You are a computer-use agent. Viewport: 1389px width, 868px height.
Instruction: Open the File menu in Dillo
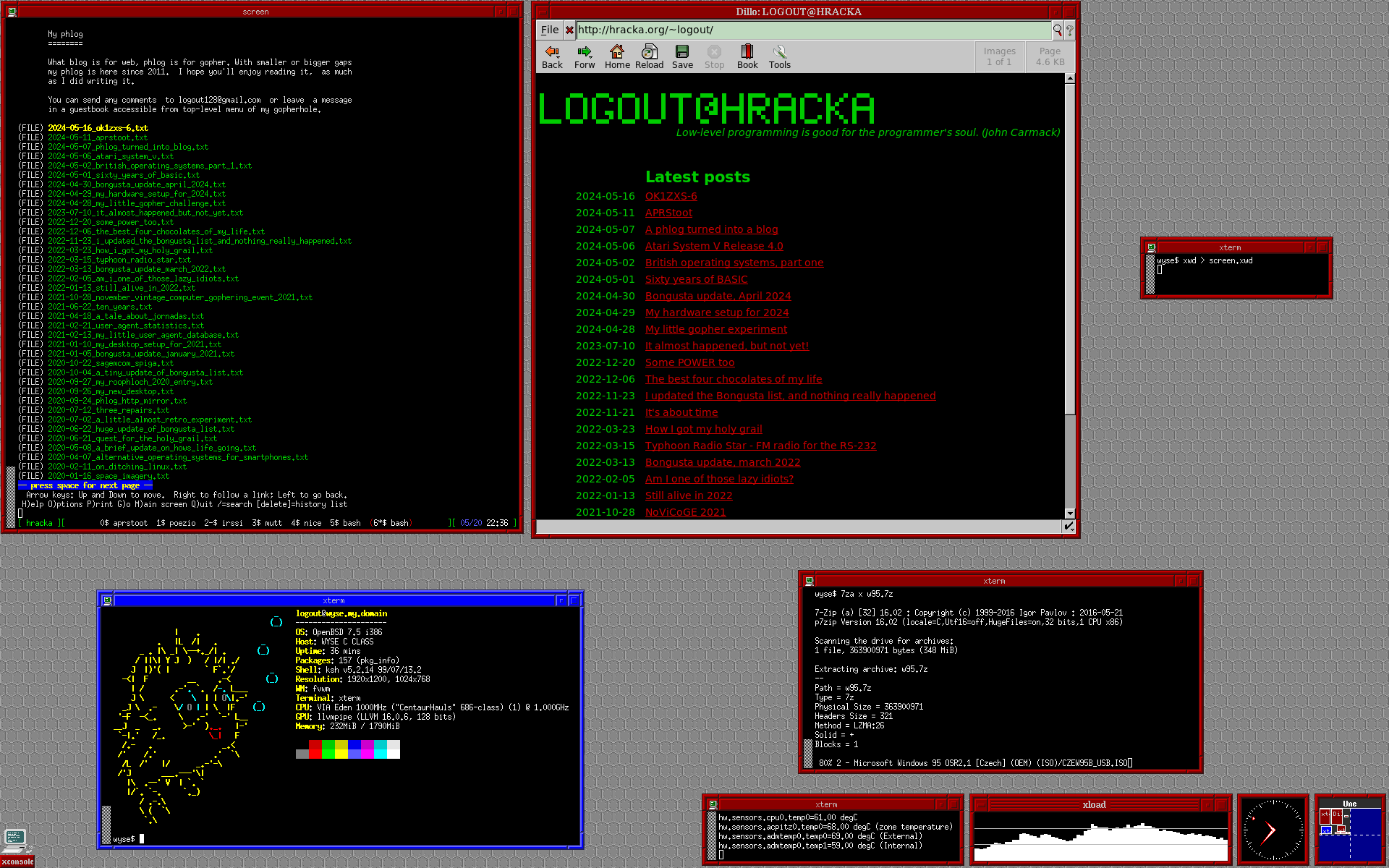[550, 30]
